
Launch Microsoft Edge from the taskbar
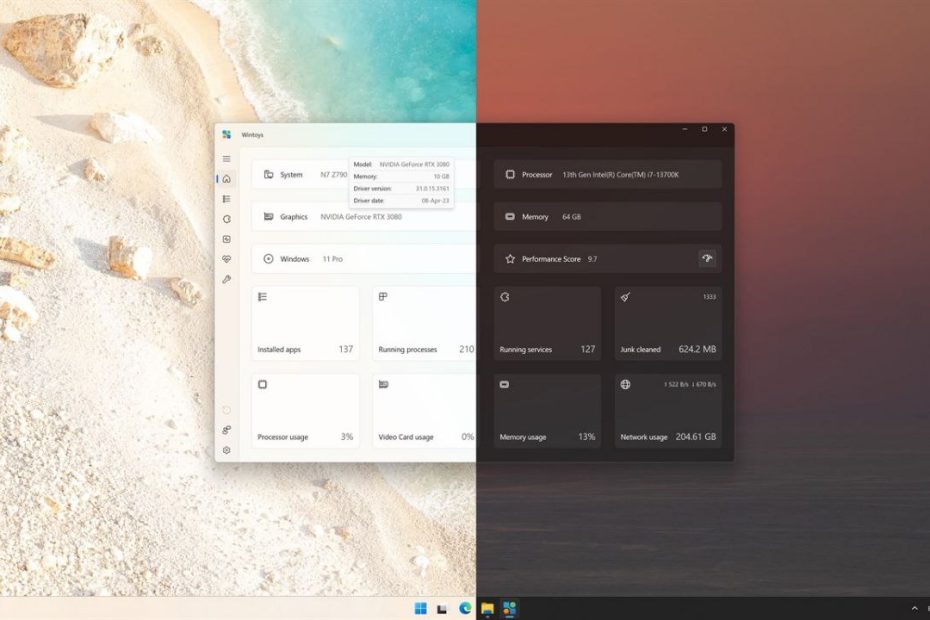click(465, 608)
